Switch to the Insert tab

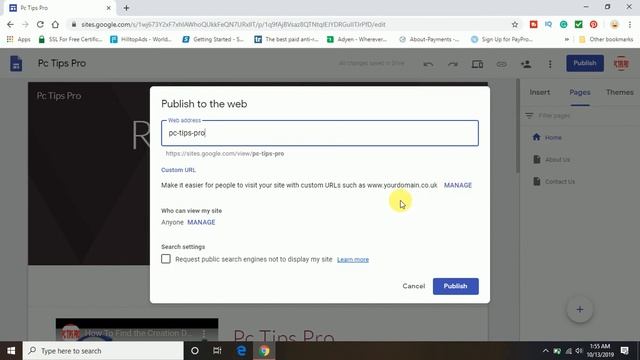click(540, 92)
